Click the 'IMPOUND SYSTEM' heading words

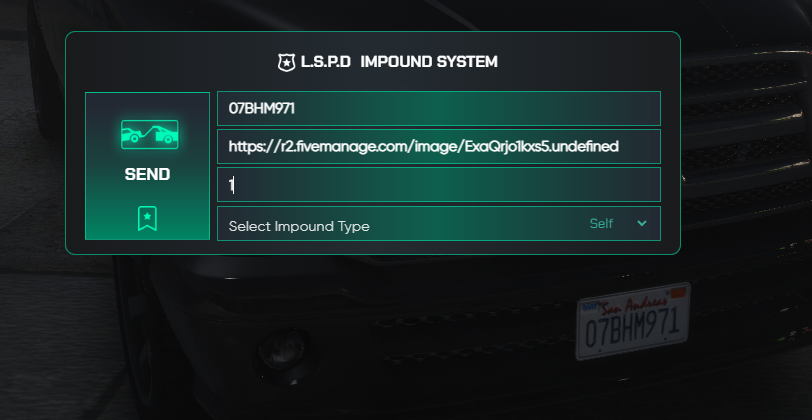pyautogui.click(x=429, y=62)
